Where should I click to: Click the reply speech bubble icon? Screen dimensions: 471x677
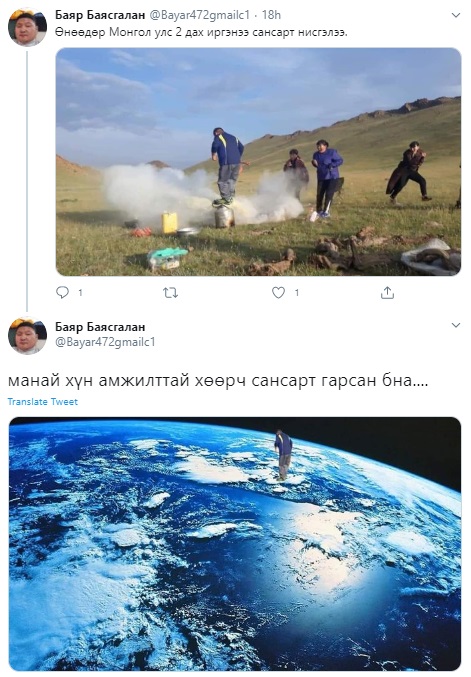[x=63, y=292]
